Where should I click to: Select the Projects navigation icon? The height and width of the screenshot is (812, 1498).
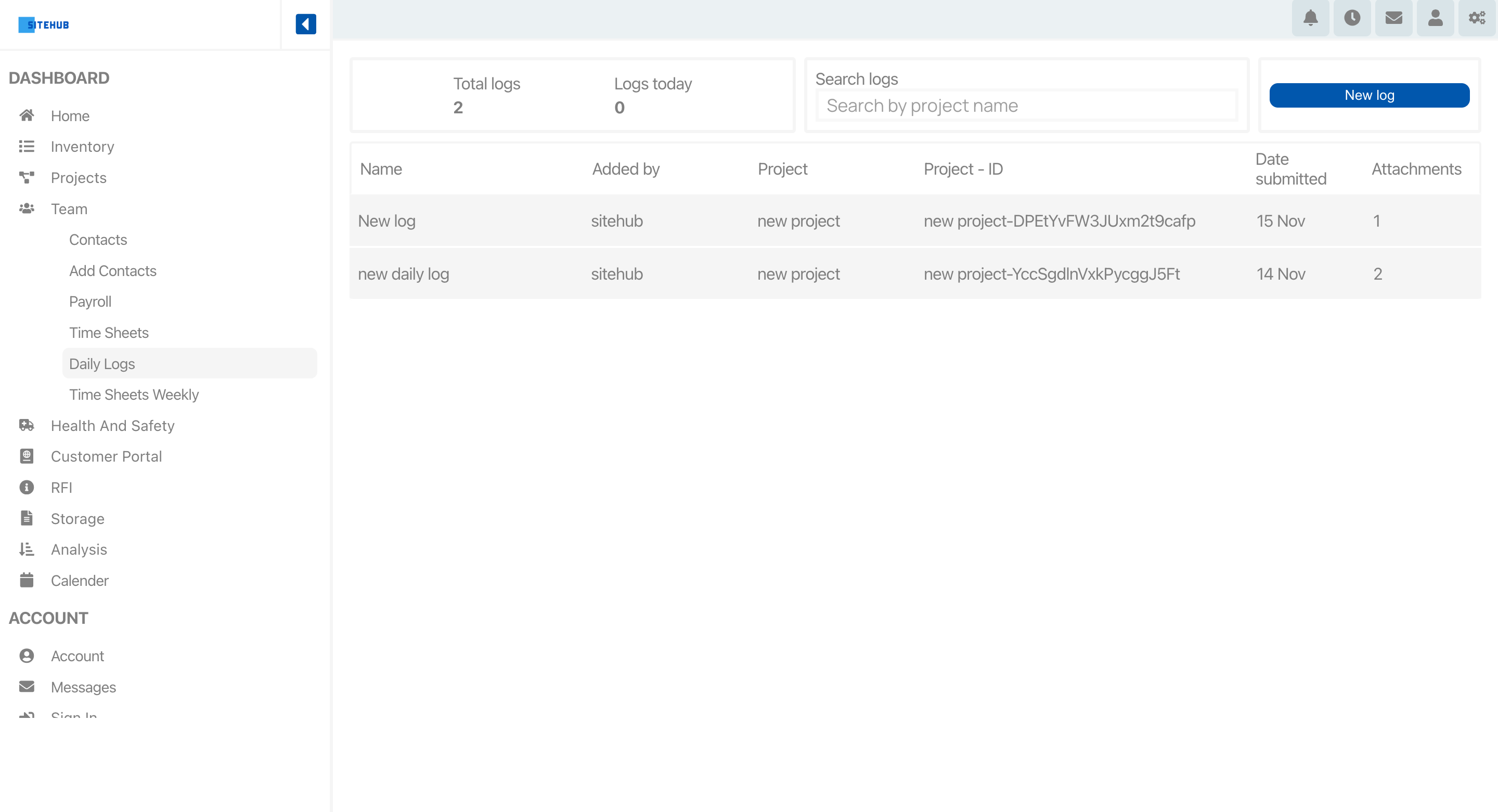pos(27,177)
